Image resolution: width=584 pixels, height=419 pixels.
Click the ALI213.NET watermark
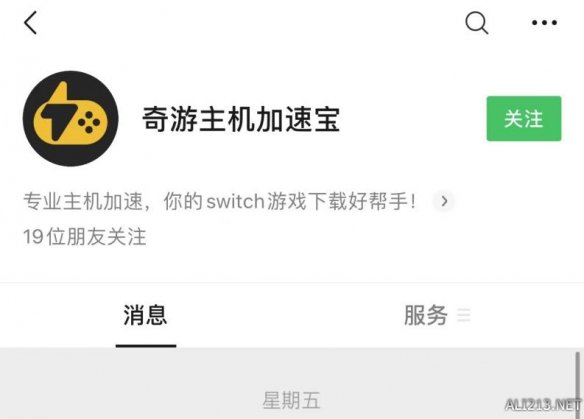point(543,404)
